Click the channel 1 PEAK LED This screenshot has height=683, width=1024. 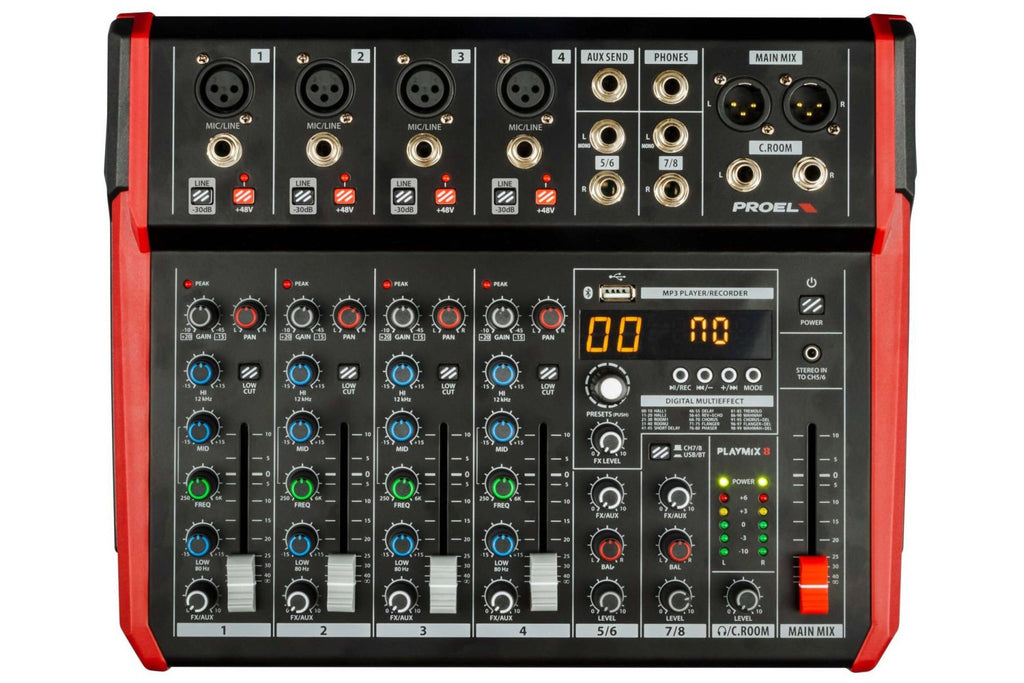[x=188, y=284]
